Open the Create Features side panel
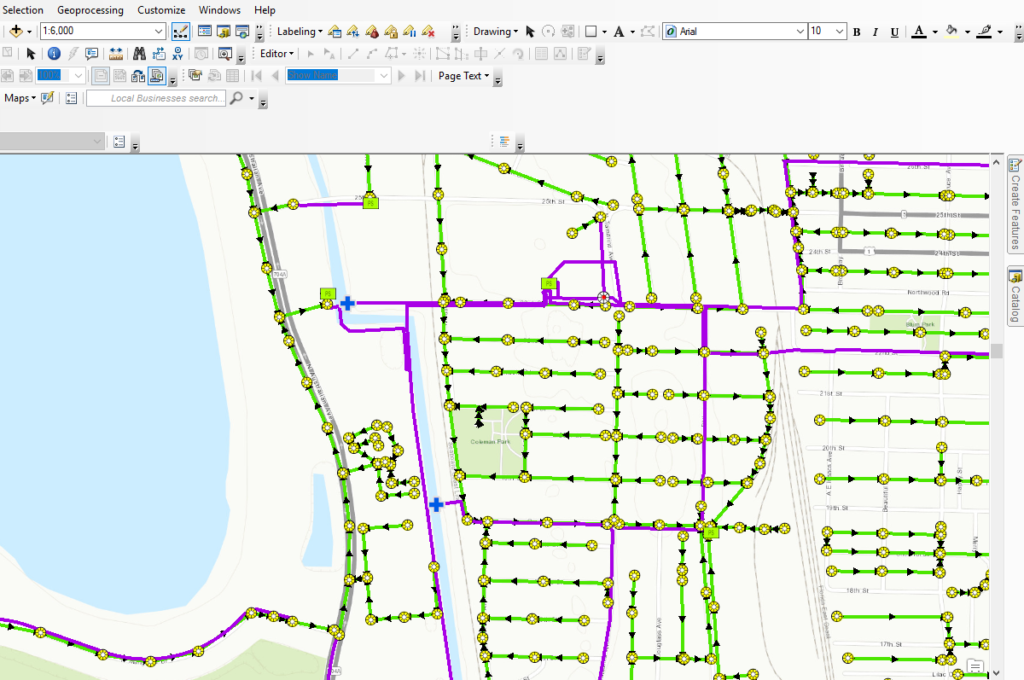Viewport: 1024px width, 680px height. (x=1014, y=204)
